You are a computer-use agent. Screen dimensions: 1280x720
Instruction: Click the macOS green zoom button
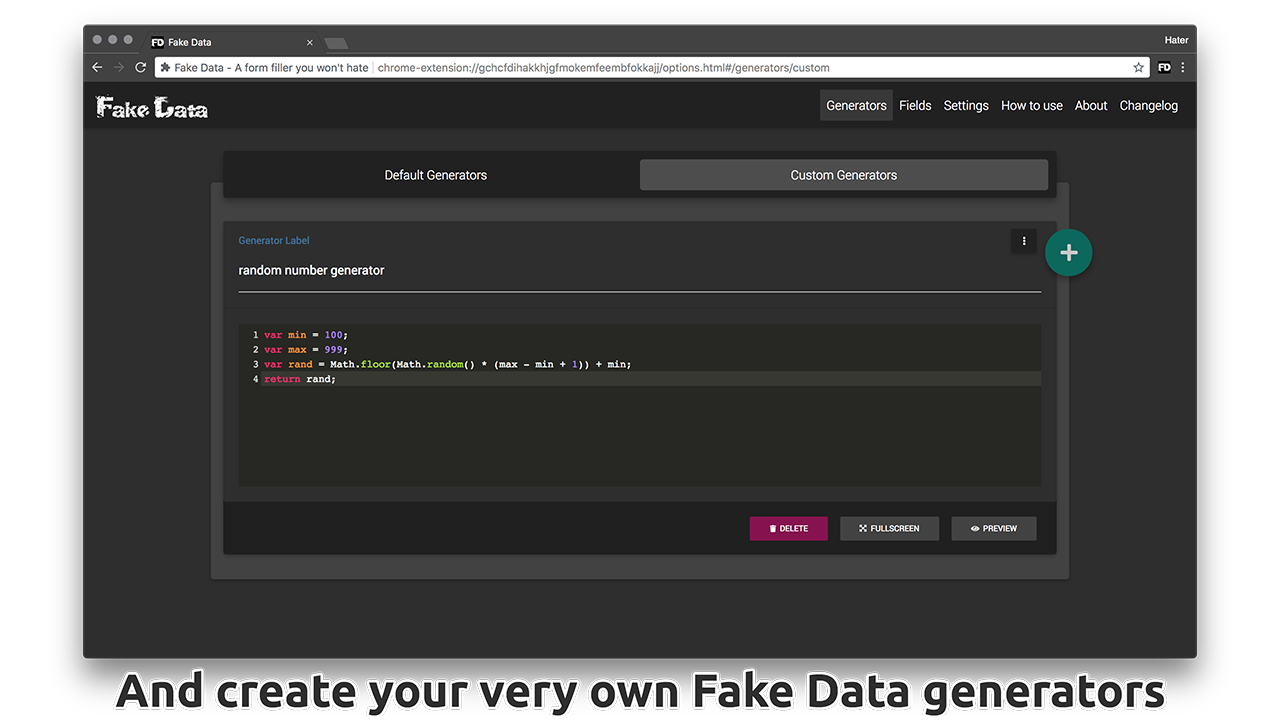click(128, 40)
